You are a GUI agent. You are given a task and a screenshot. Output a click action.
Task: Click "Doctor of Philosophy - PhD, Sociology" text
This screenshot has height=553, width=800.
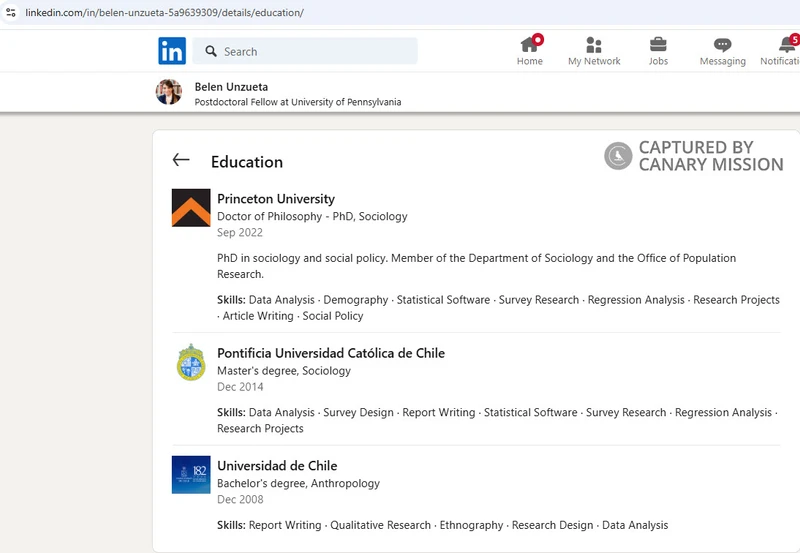312,216
